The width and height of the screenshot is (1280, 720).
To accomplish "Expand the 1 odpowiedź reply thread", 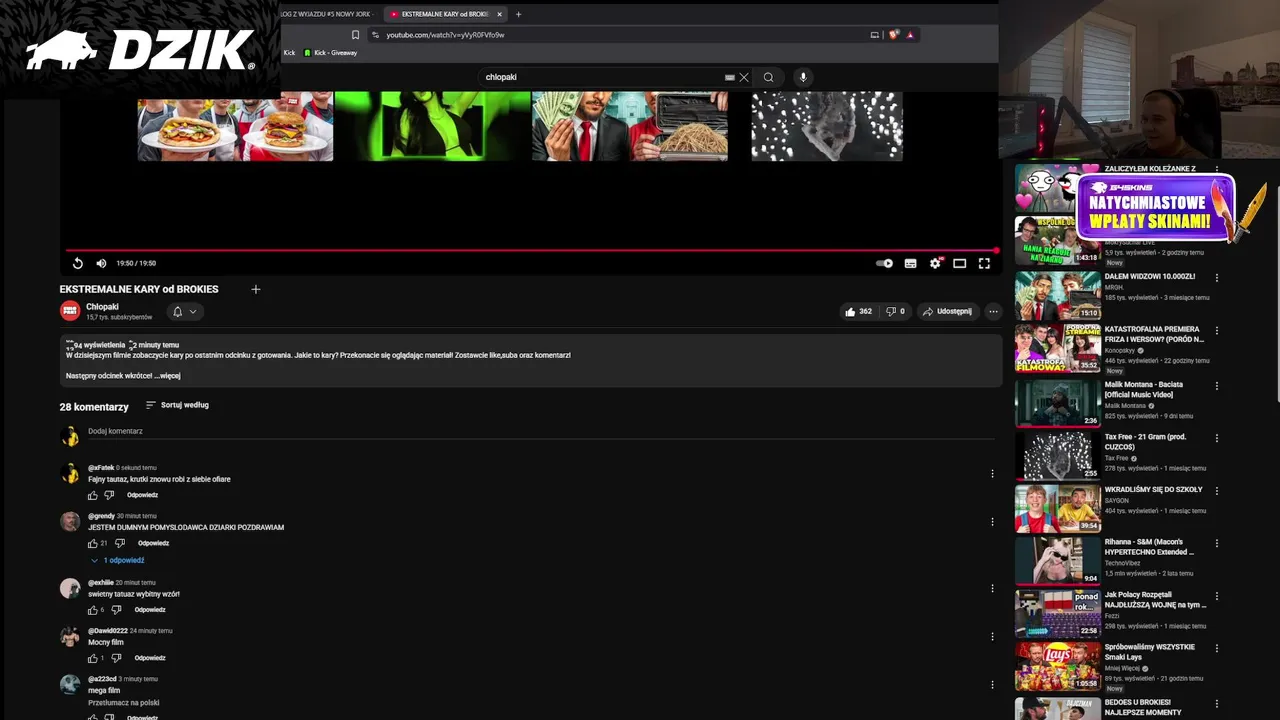I will pyautogui.click(x=117, y=560).
